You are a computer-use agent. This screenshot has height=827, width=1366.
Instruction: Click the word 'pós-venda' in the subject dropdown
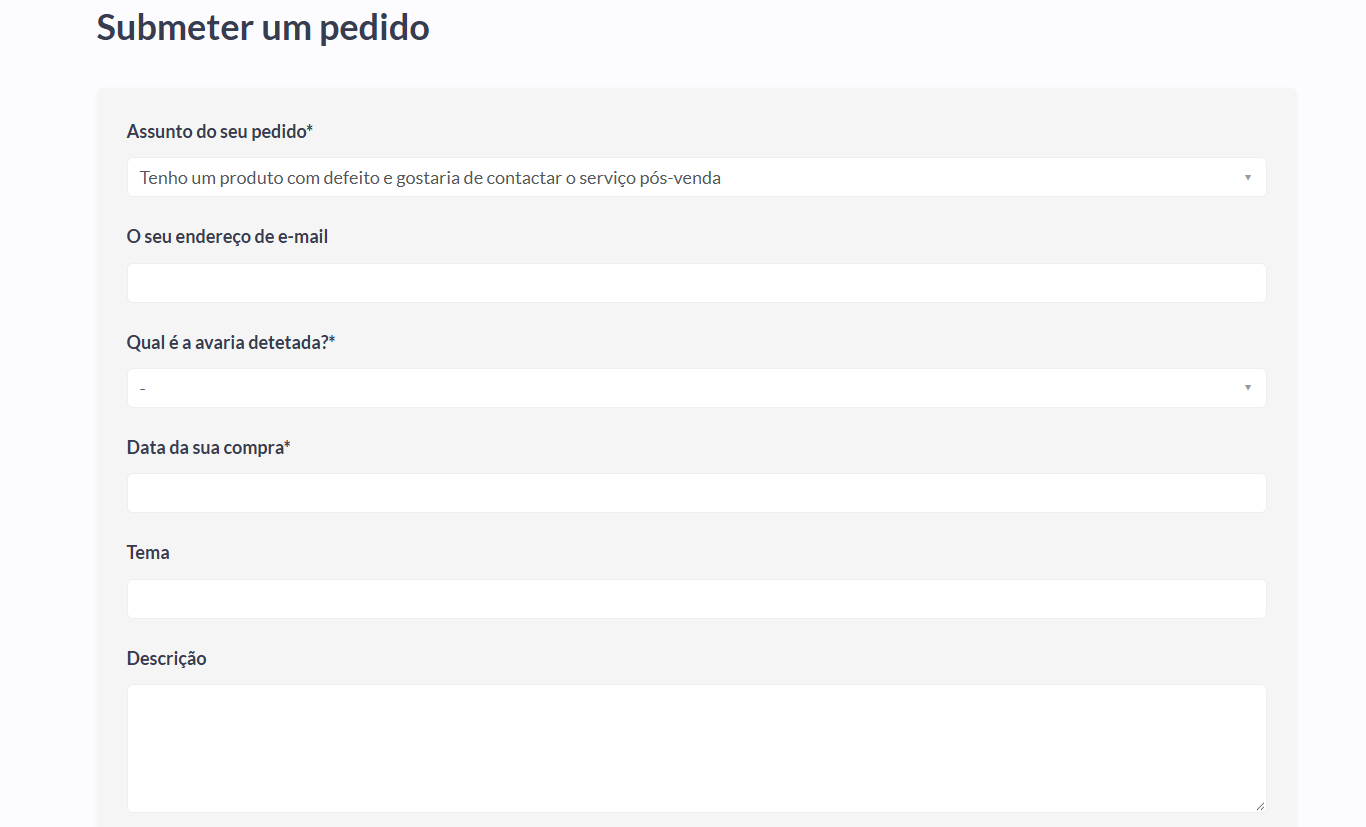(682, 178)
